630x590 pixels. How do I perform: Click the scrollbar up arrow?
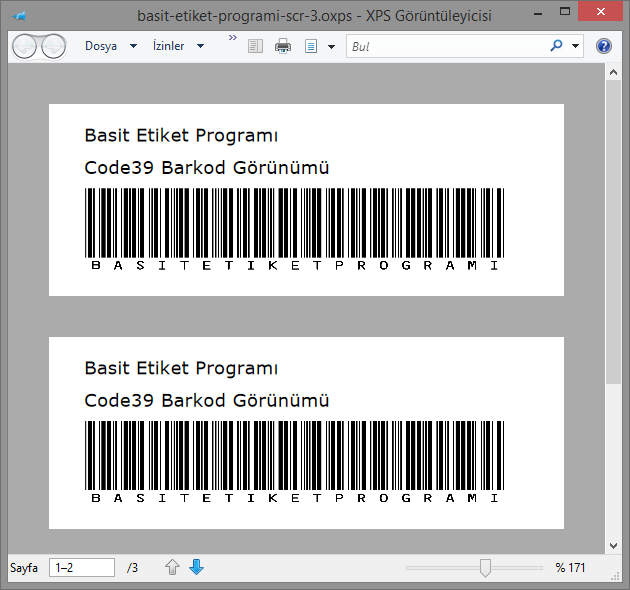(614, 72)
